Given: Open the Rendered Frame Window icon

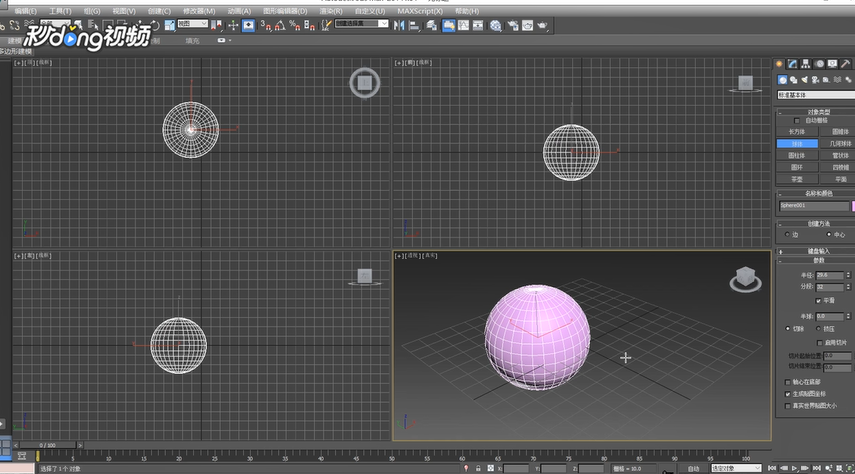Looking at the screenshot, I should [x=527, y=25].
